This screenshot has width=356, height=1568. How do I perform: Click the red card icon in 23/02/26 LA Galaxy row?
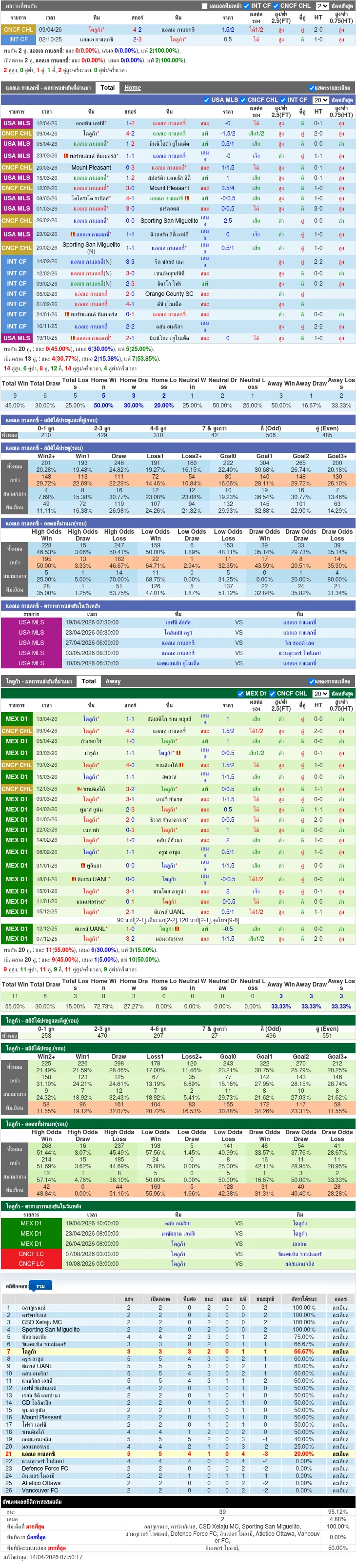pyautogui.click(x=72, y=234)
